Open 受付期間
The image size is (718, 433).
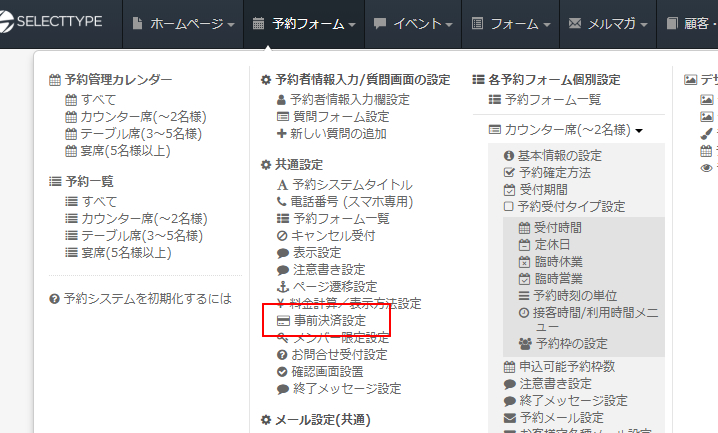click(x=535, y=189)
